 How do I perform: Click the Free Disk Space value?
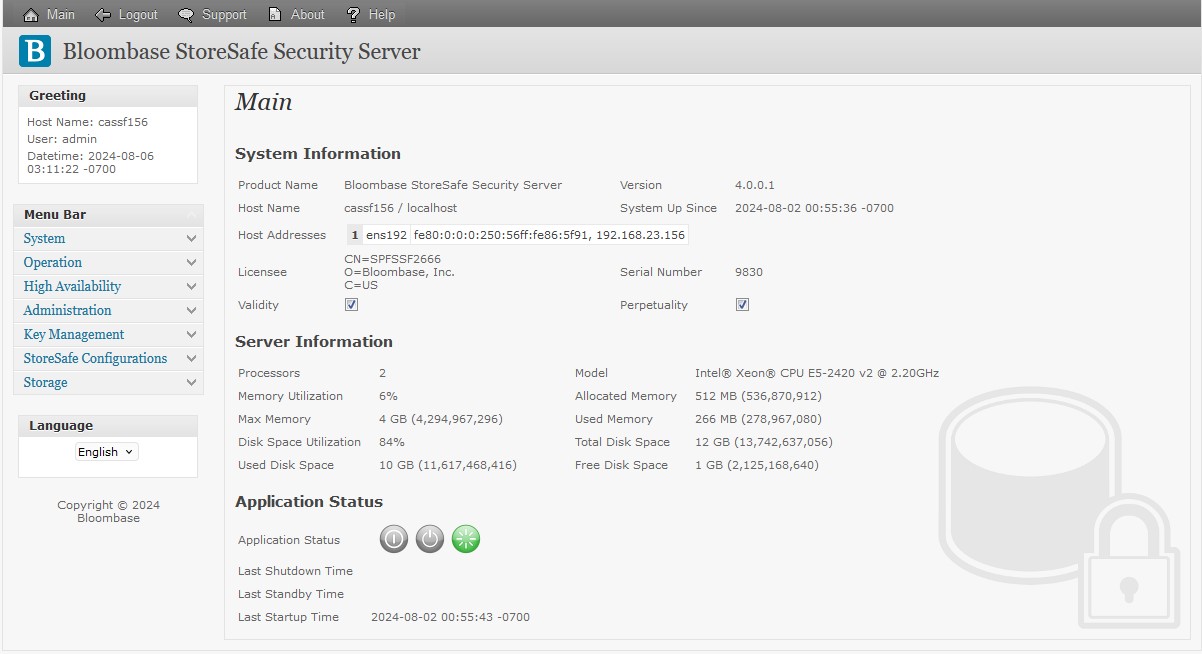[x=757, y=465]
